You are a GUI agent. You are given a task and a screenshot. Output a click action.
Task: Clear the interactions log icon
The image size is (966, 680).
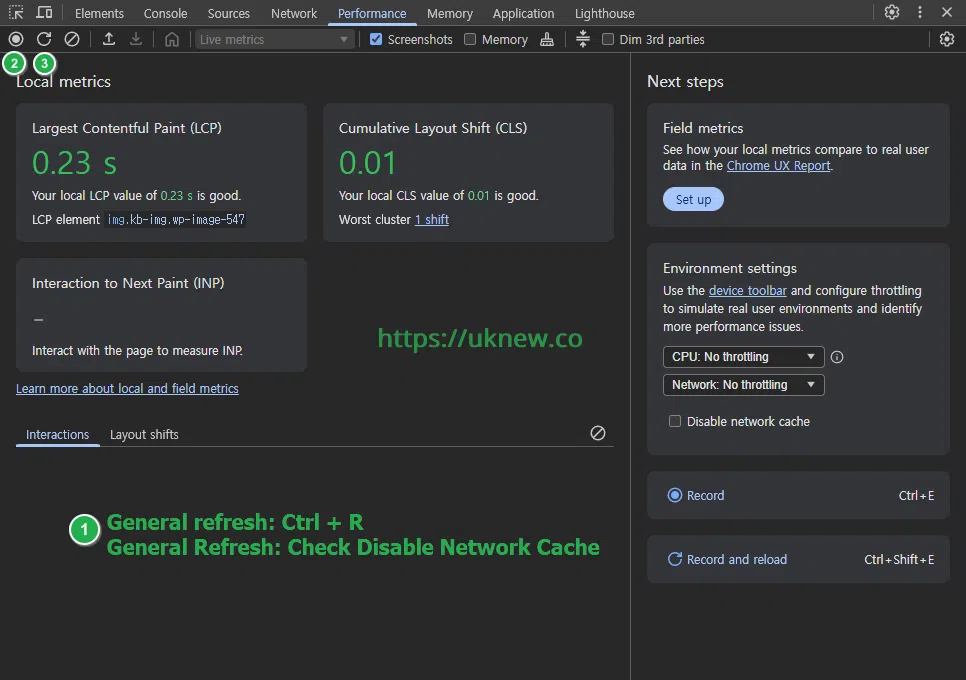(x=598, y=433)
